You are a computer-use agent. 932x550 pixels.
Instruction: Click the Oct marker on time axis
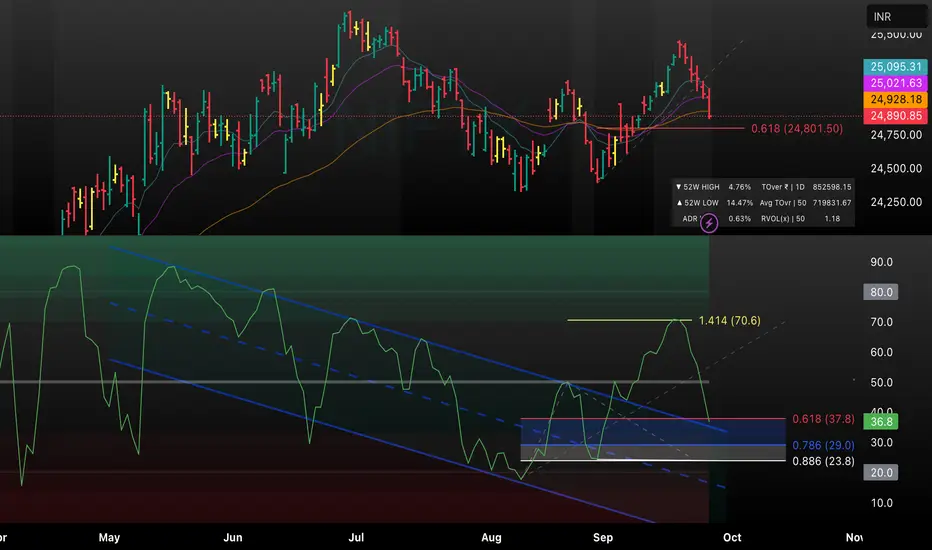point(732,538)
